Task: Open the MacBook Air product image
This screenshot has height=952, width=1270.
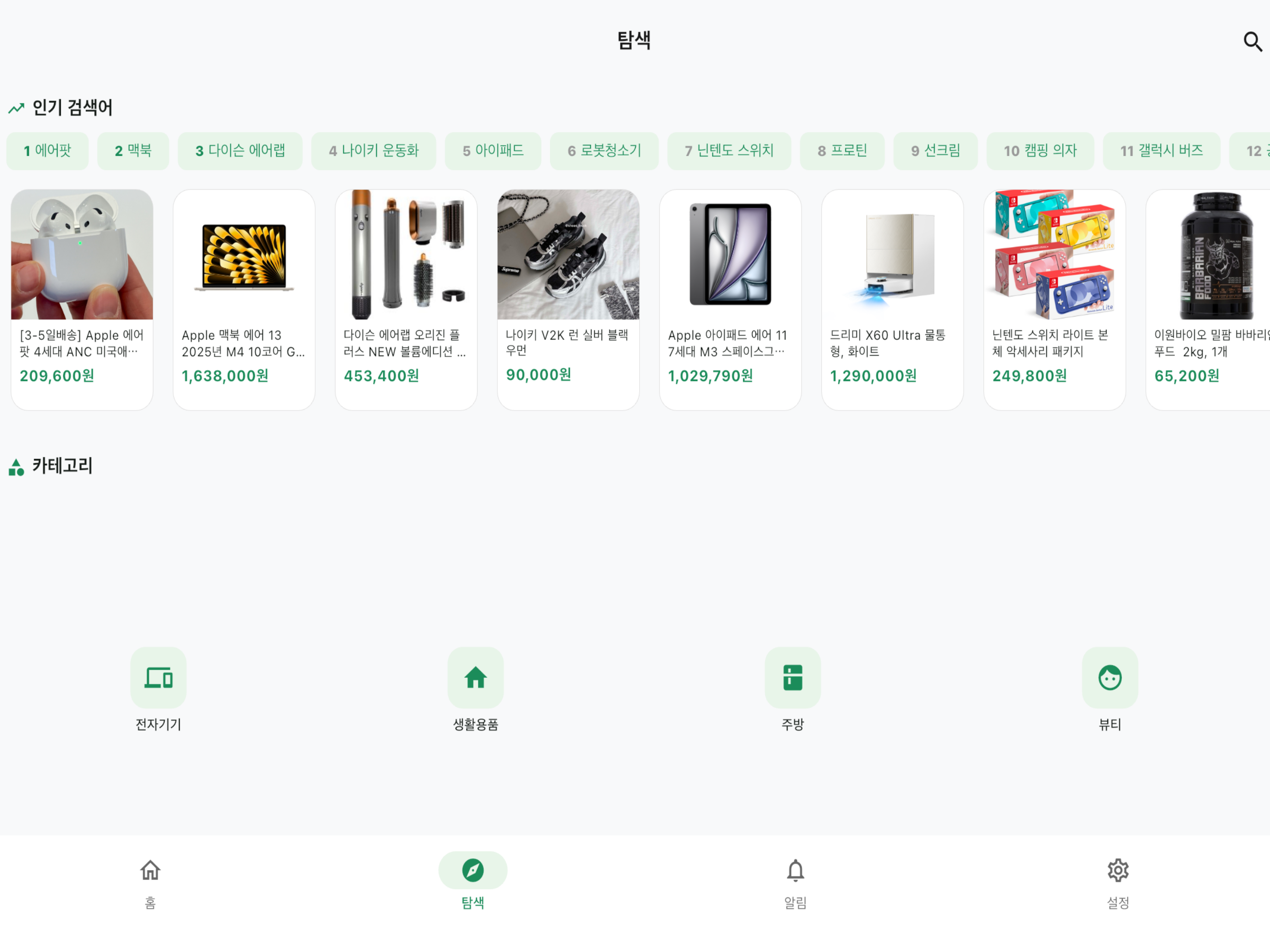Action: (x=244, y=254)
